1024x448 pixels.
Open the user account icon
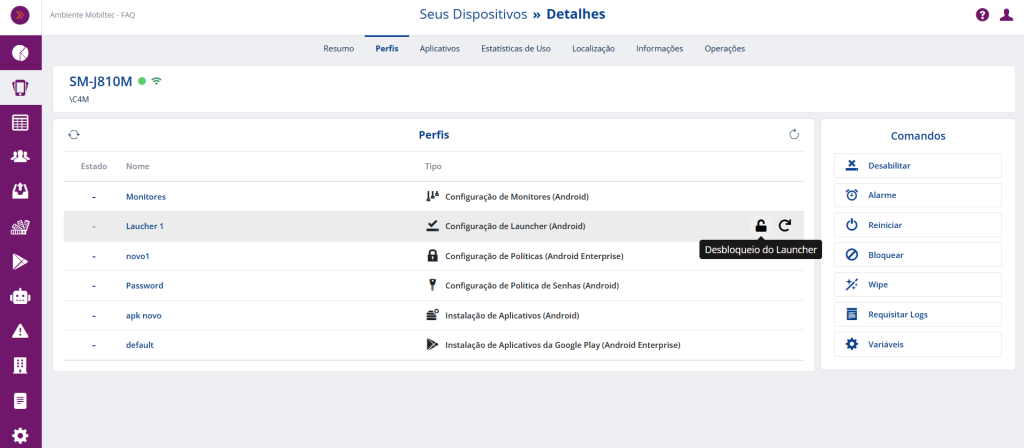(x=1006, y=15)
